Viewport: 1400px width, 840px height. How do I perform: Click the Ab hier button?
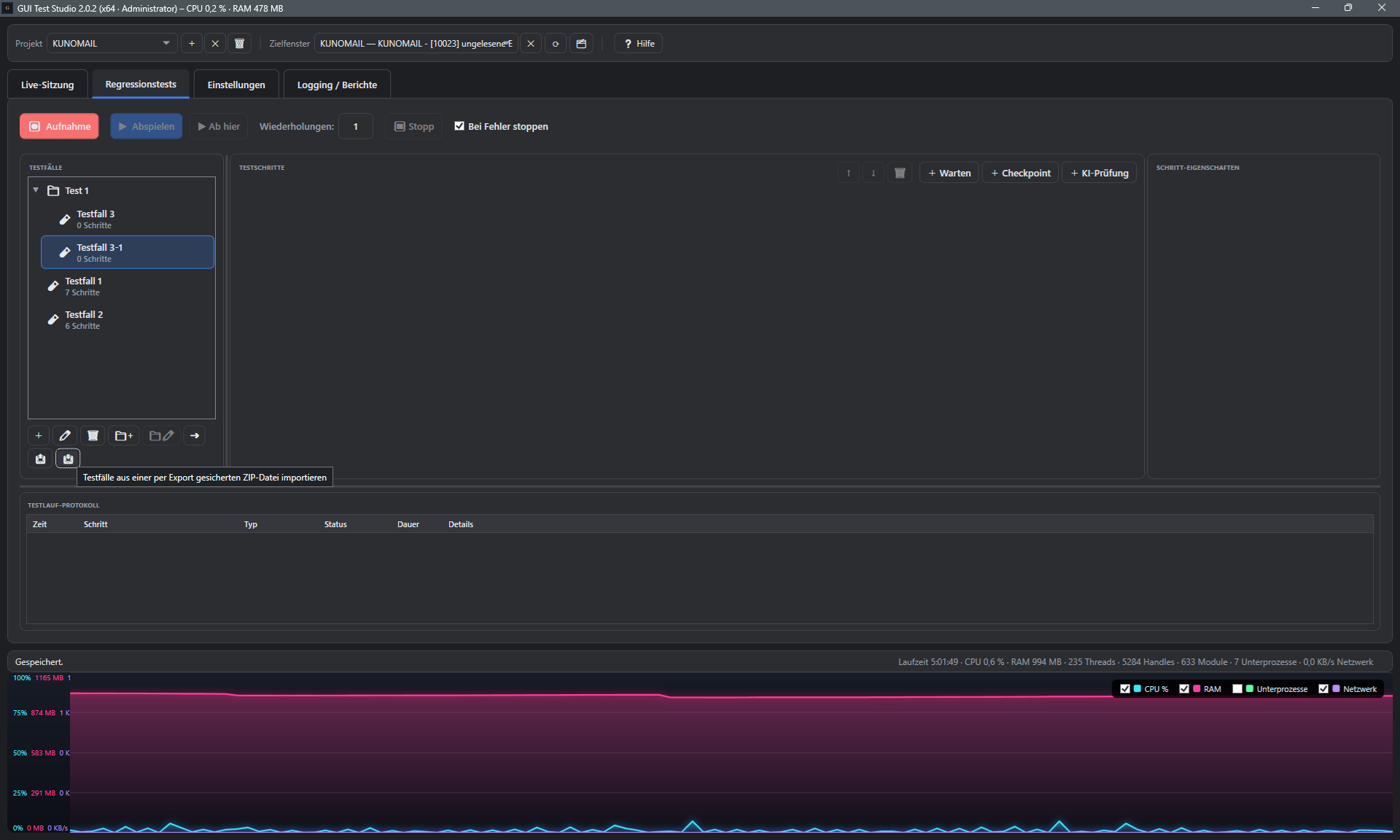219,126
